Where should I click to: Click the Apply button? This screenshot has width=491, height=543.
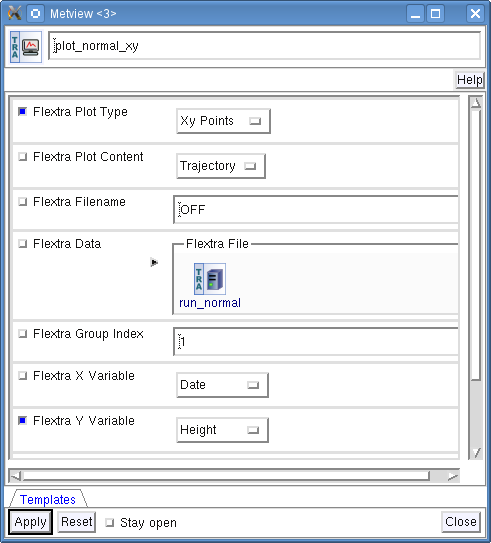(x=30, y=522)
